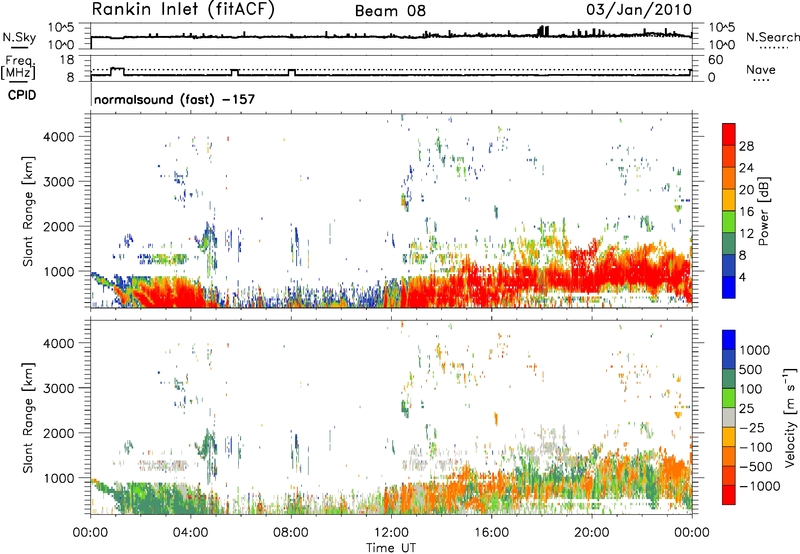The height and width of the screenshot is (554, 800).
Task: Click the "normalsound (fast) -157" mode text
Action: pyautogui.click(x=174, y=99)
